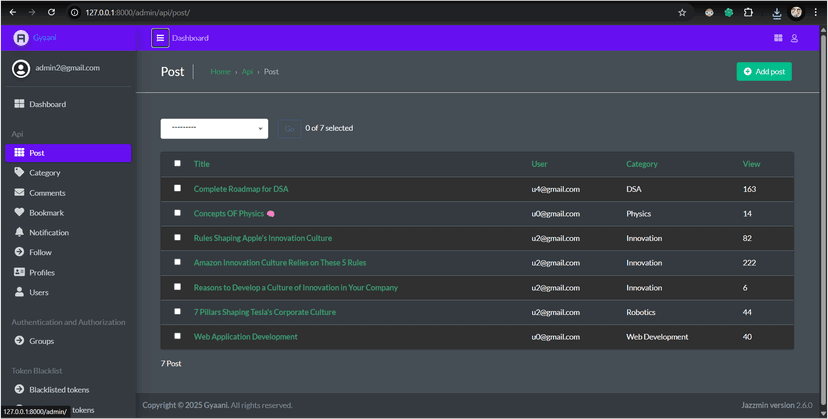This screenshot has height=419, width=828.
Task: Click the Follow arrow icon in sidebar
Action: [x=19, y=252]
